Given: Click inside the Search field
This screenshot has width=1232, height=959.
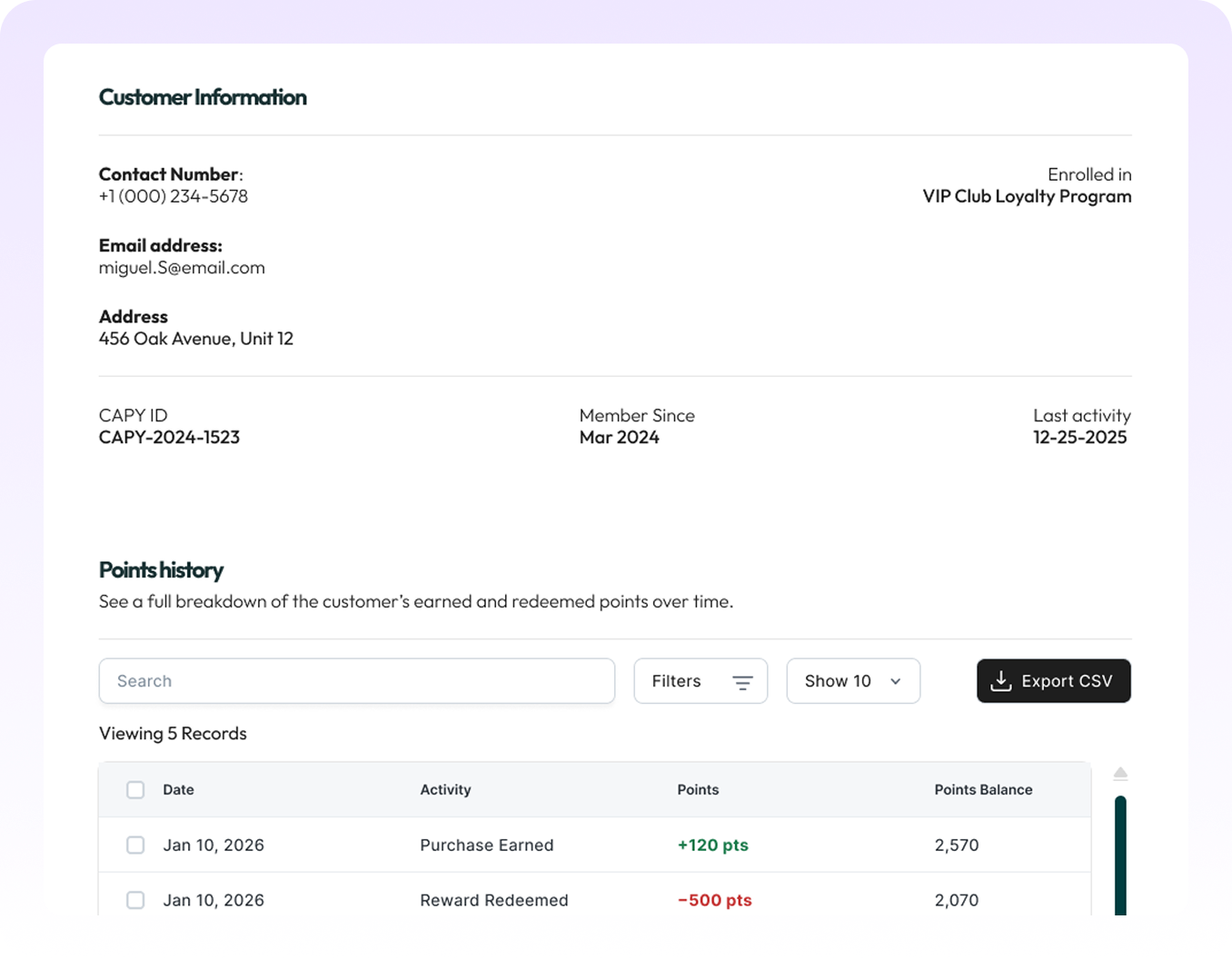Looking at the screenshot, I should pyautogui.click(x=356, y=681).
